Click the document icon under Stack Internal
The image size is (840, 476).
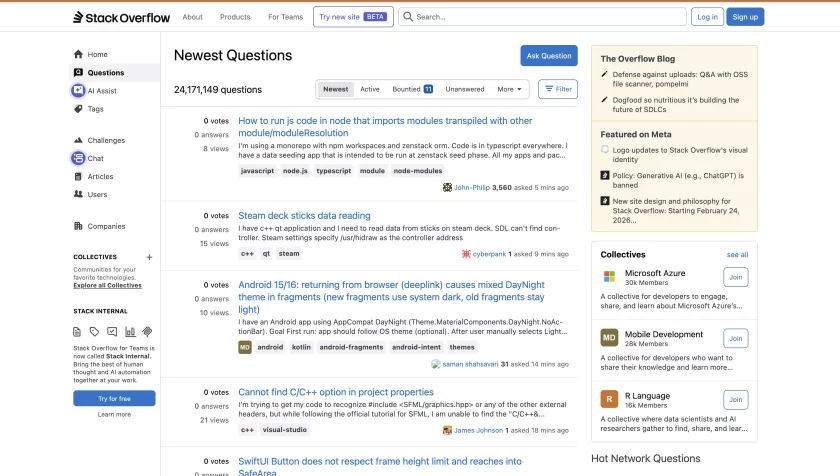pyautogui.click(x=77, y=332)
